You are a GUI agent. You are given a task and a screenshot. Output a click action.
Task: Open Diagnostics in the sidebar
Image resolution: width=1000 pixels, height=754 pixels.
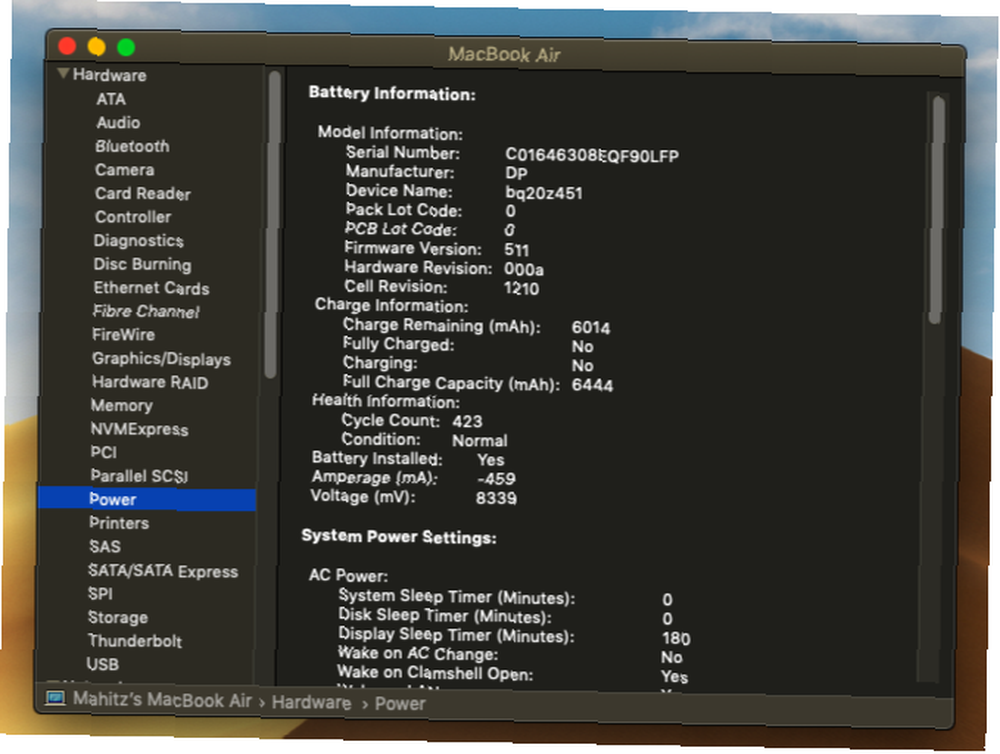(138, 240)
